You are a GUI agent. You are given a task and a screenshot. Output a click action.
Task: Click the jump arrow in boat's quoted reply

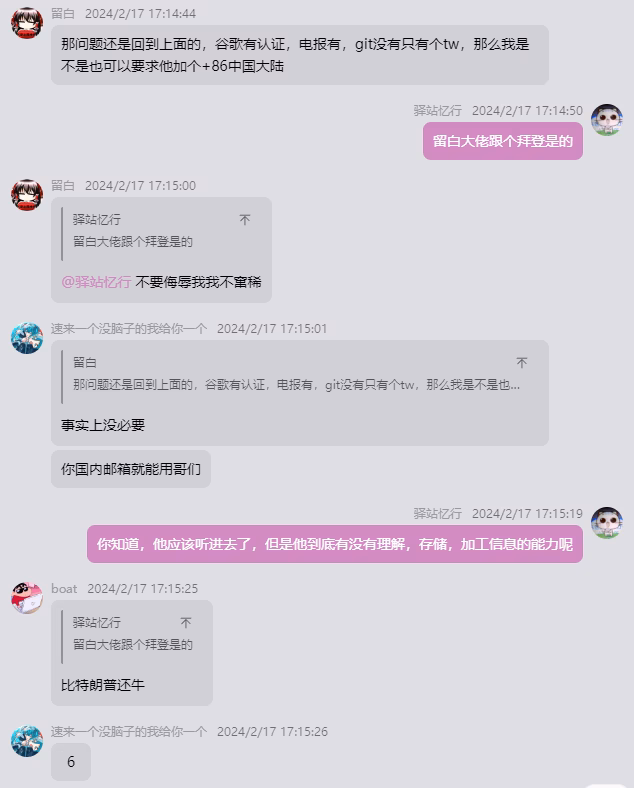[x=186, y=623]
